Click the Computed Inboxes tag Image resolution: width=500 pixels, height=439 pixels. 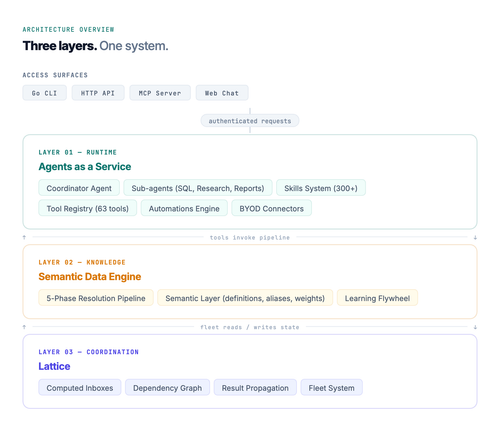click(x=80, y=388)
